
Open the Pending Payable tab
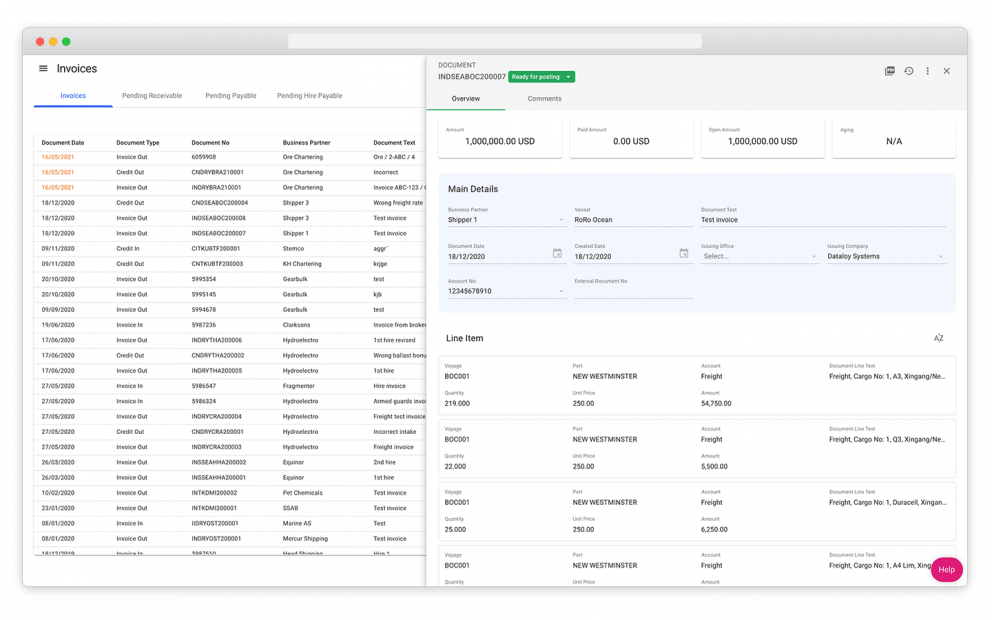point(231,95)
